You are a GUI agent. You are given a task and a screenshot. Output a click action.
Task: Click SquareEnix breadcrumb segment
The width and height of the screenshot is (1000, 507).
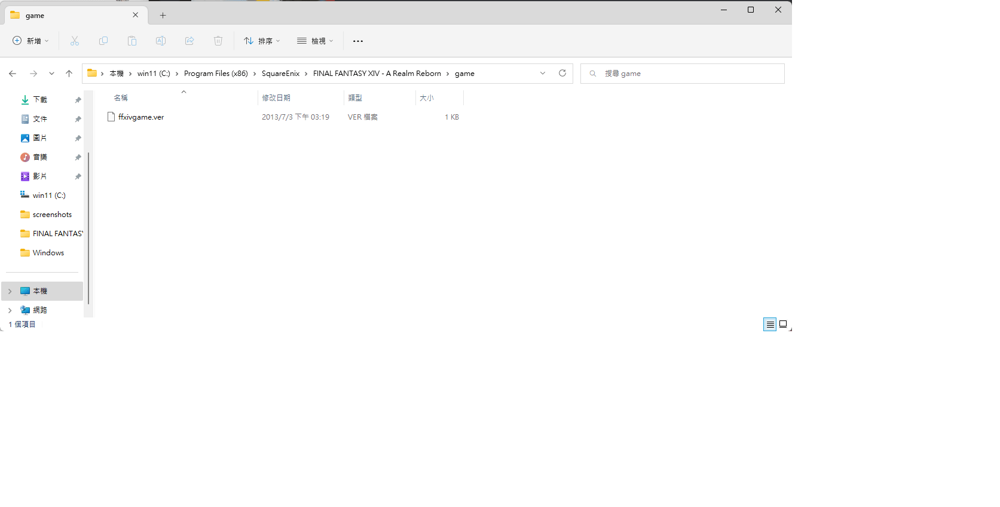pos(280,73)
